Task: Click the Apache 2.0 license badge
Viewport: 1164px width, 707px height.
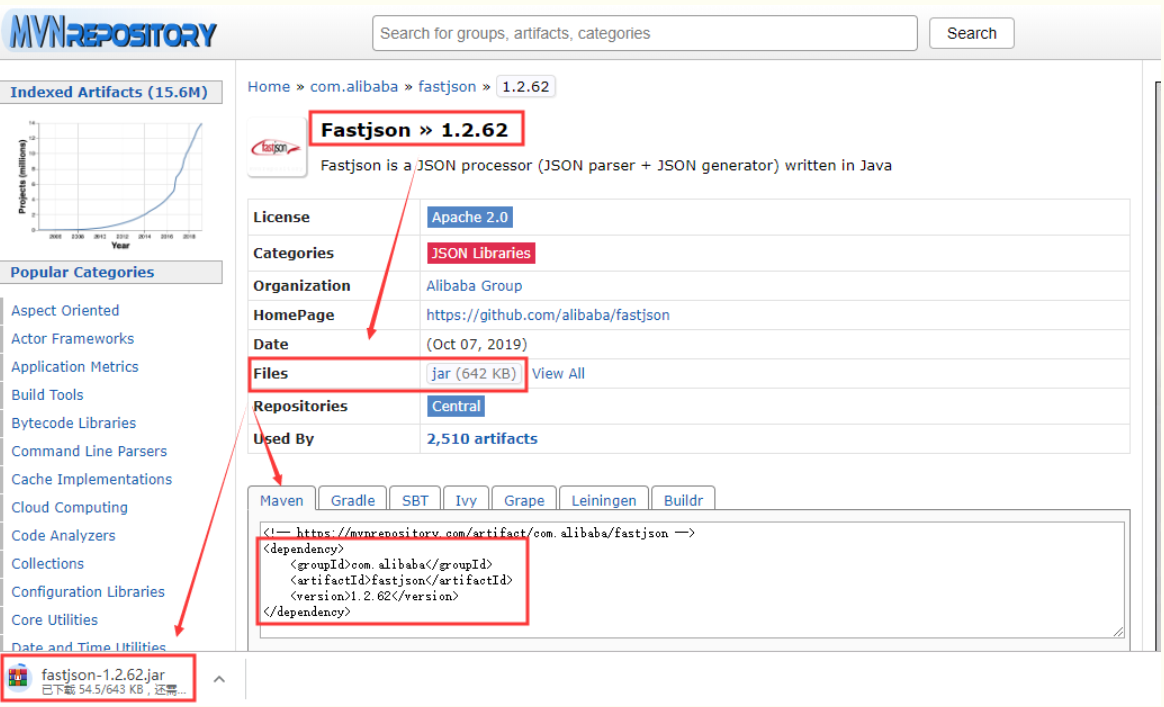Action: [470, 217]
